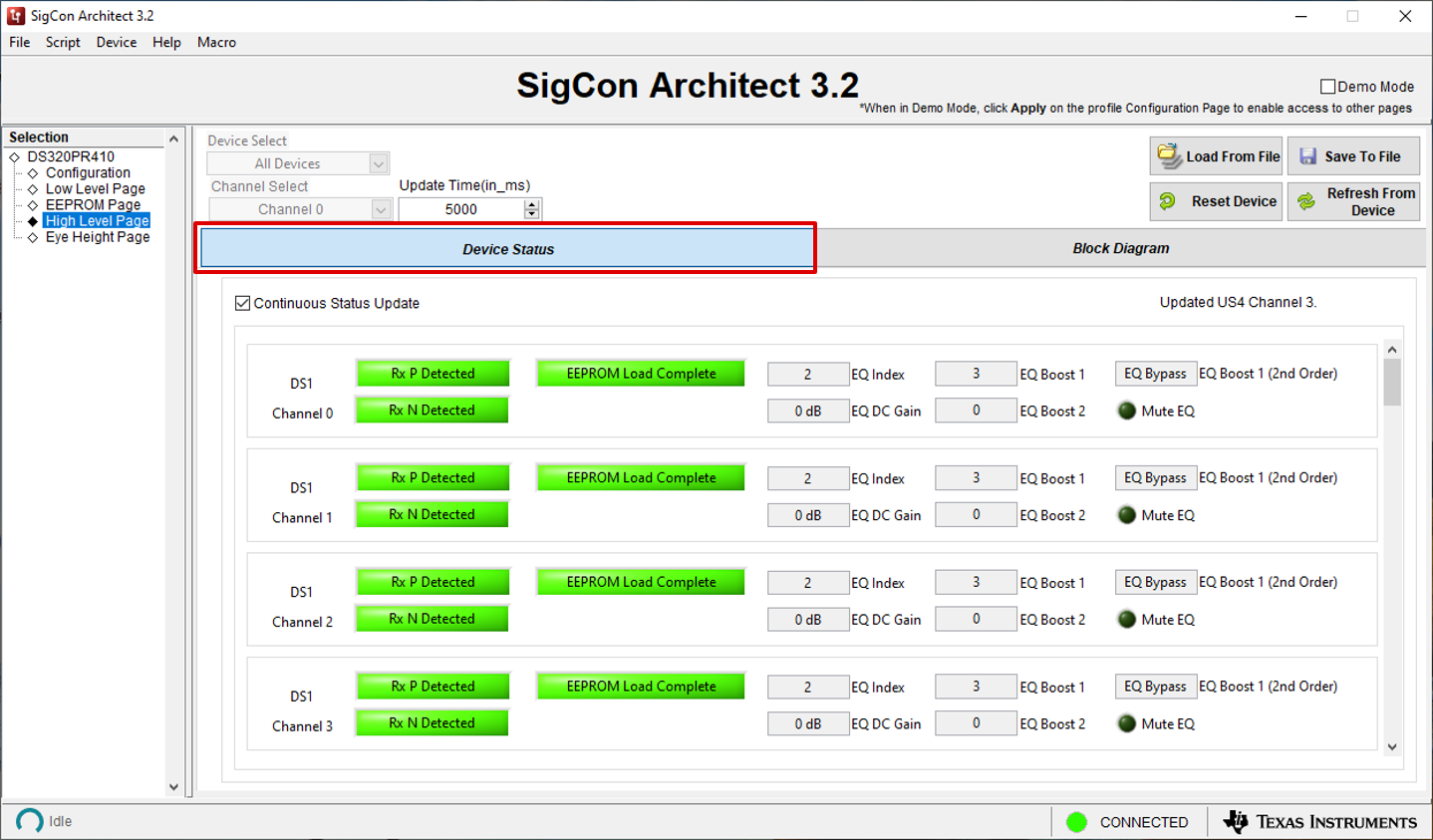The width and height of the screenshot is (1433, 840).
Task: Click the Refresh From Device button
Action: [x=1353, y=201]
